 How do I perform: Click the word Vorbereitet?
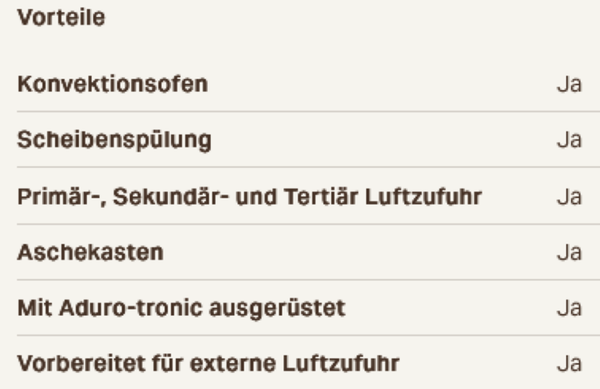tap(82, 363)
